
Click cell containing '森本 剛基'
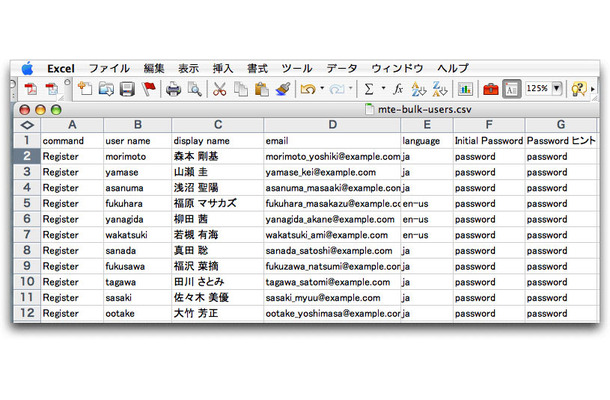[x=218, y=156]
